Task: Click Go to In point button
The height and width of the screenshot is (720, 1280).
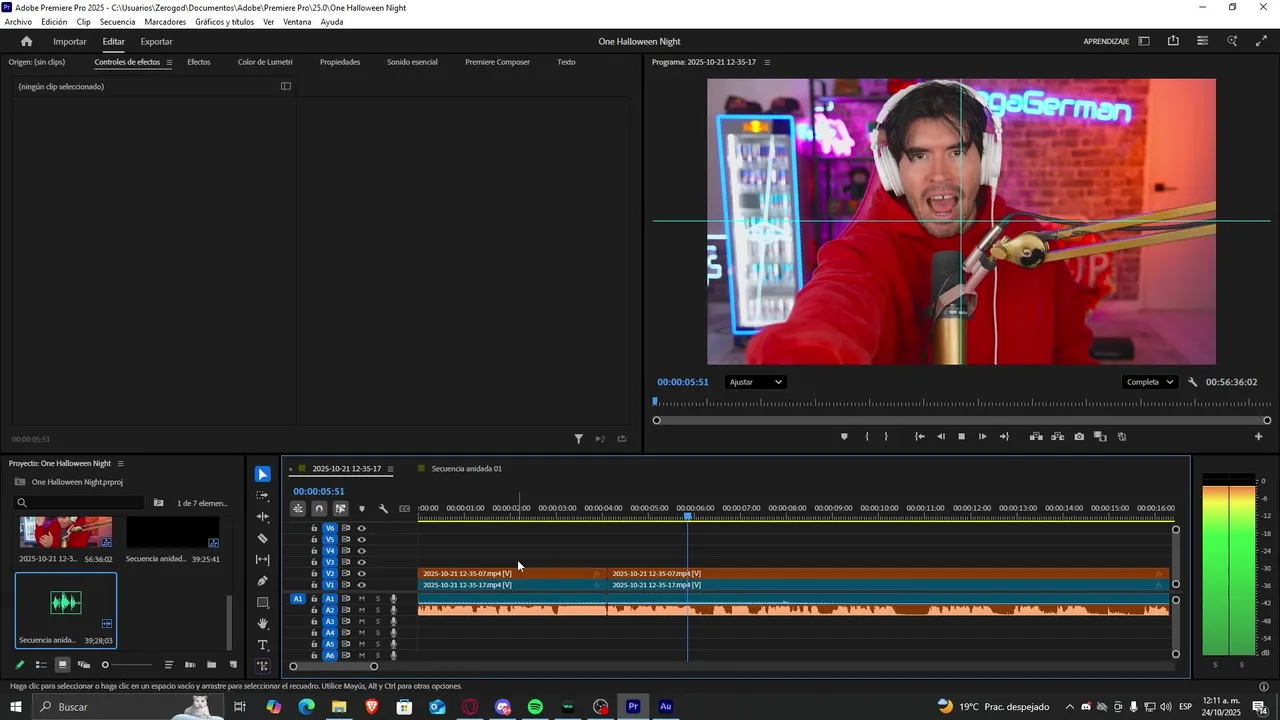Action: tap(920, 436)
